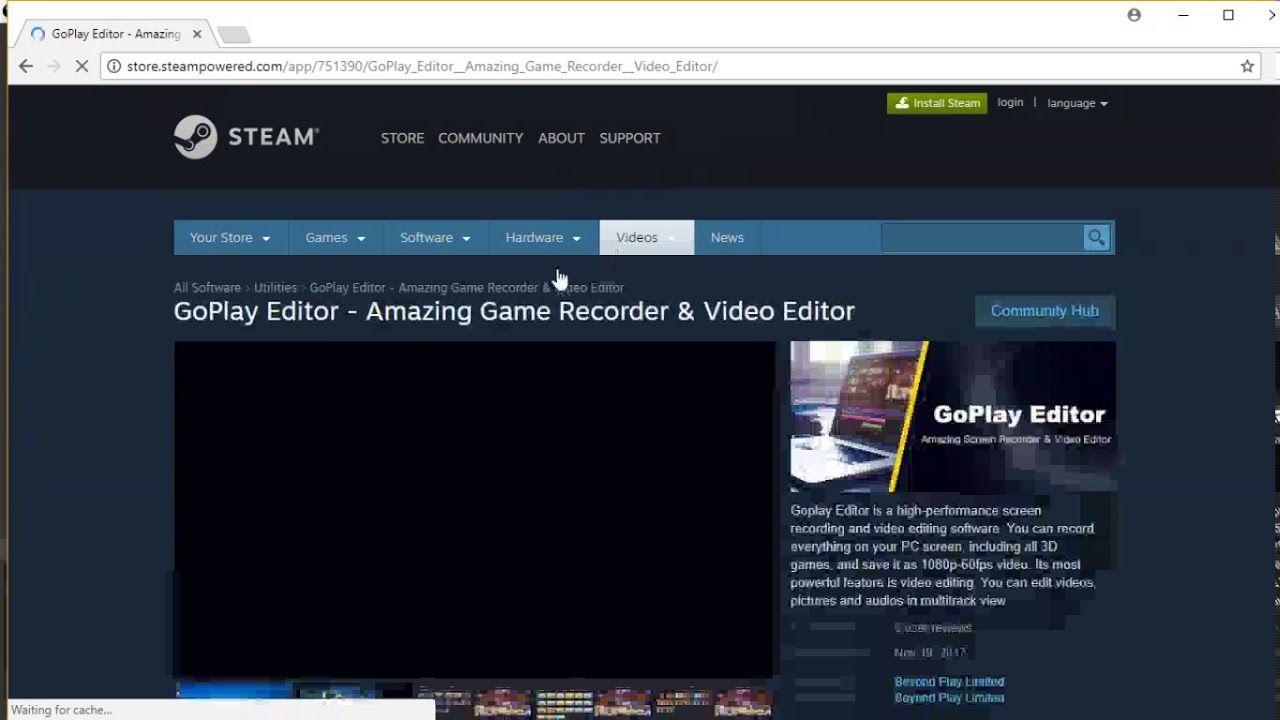Screen dimensions: 1280x720
Task: Click the browser forward arrow
Action: click(54, 66)
